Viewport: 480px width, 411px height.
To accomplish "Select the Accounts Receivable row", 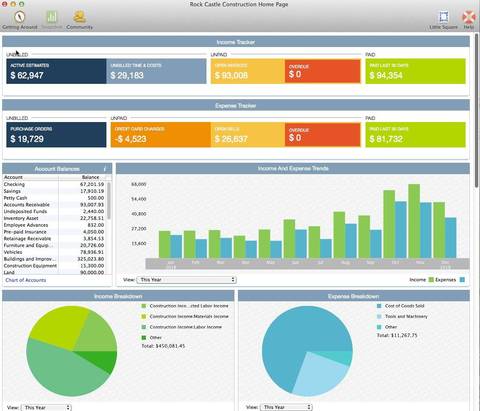I will point(54,205).
